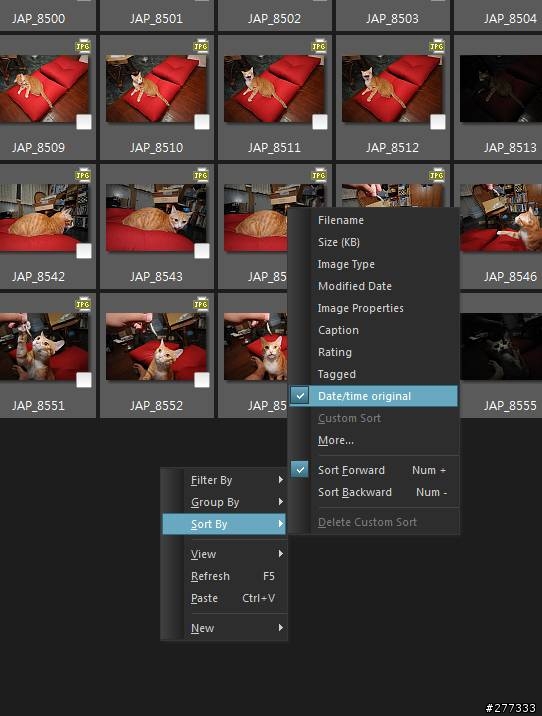Click the JAP_8543 filename label
Viewport: 542px width, 716px height.
click(156, 276)
